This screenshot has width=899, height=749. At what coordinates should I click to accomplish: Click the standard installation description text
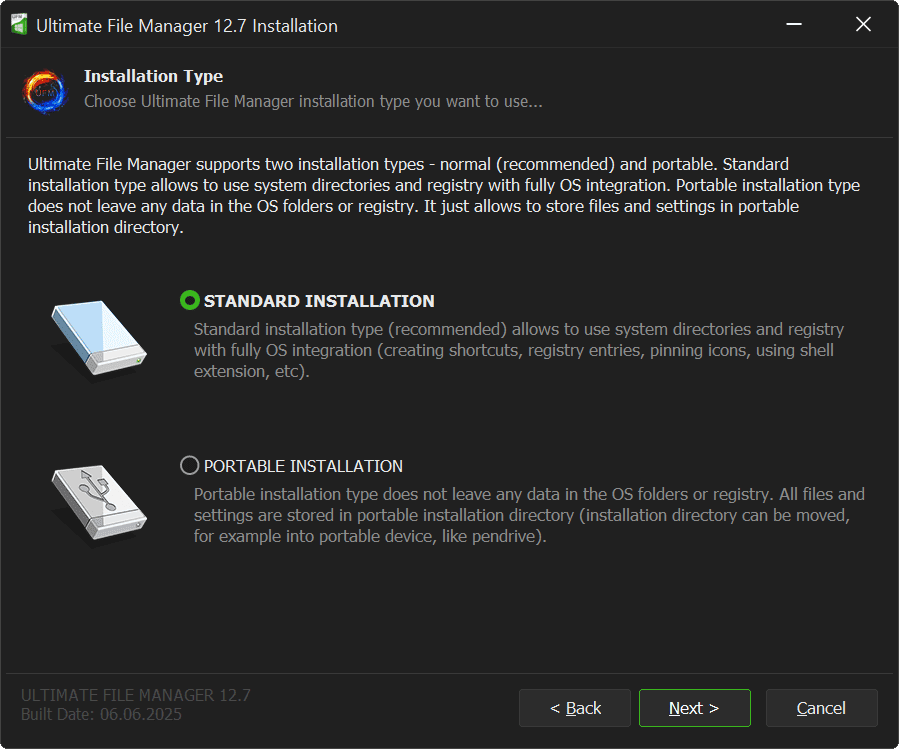pos(518,349)
